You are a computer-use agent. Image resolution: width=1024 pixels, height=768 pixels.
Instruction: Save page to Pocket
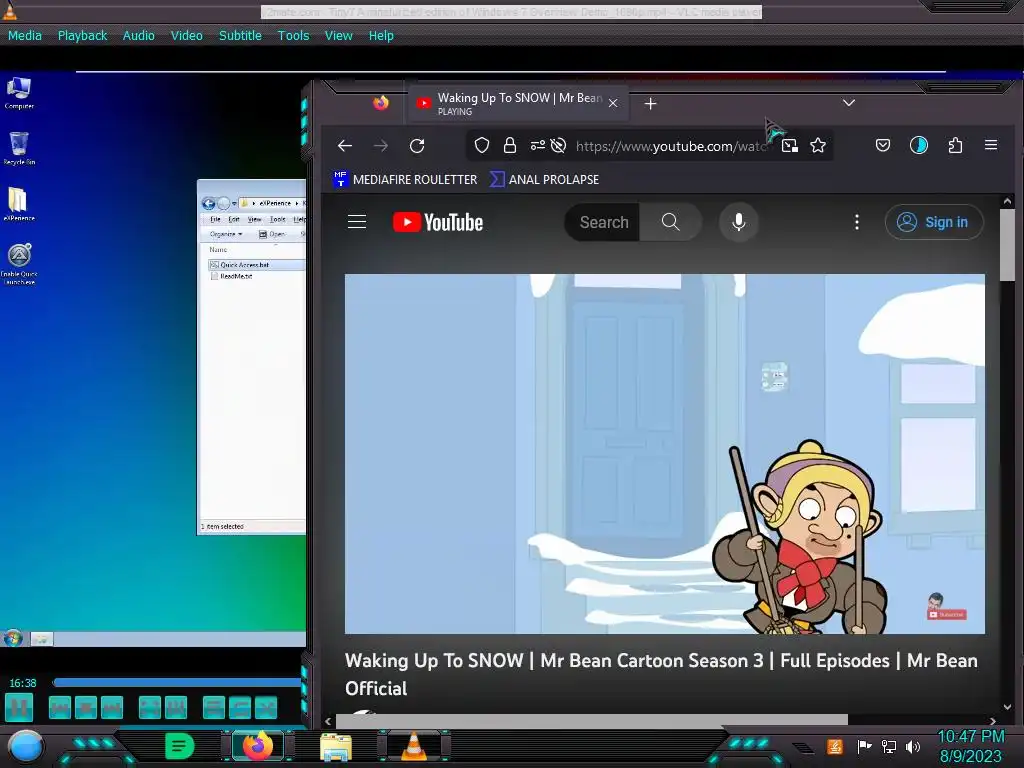click(x=882, y=145)
